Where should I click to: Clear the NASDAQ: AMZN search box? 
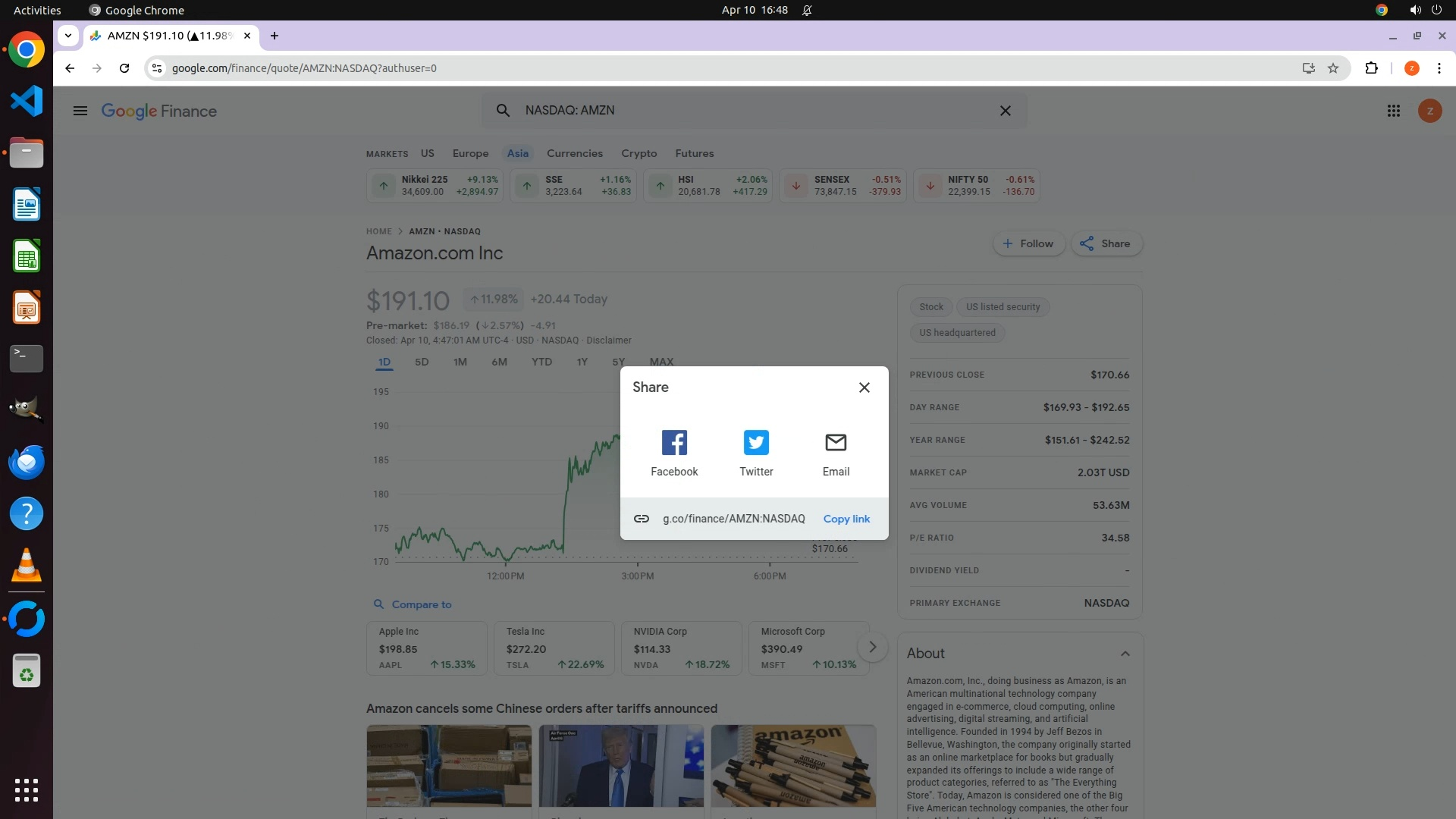tap(1005, 111)
